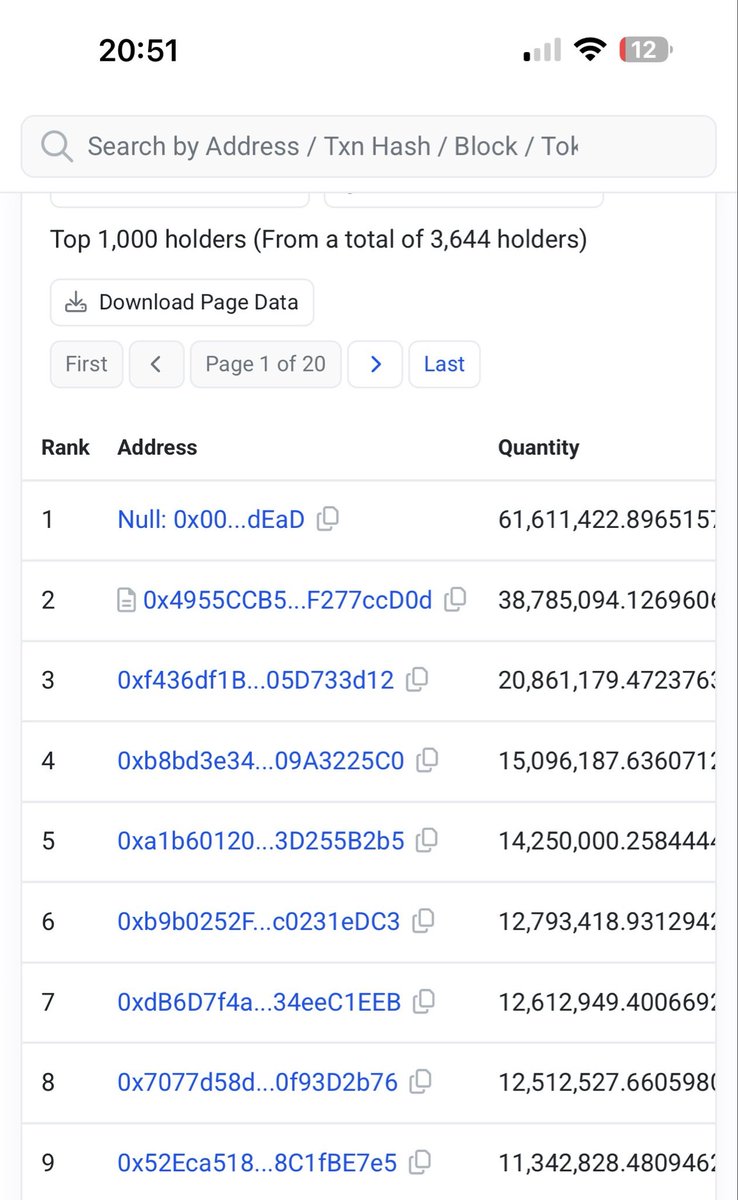Screen dimensions: 738x1200
Task: Open address 0xdB6D7f4a...34eeC1EEB
Action: [x=259, y=1002]
